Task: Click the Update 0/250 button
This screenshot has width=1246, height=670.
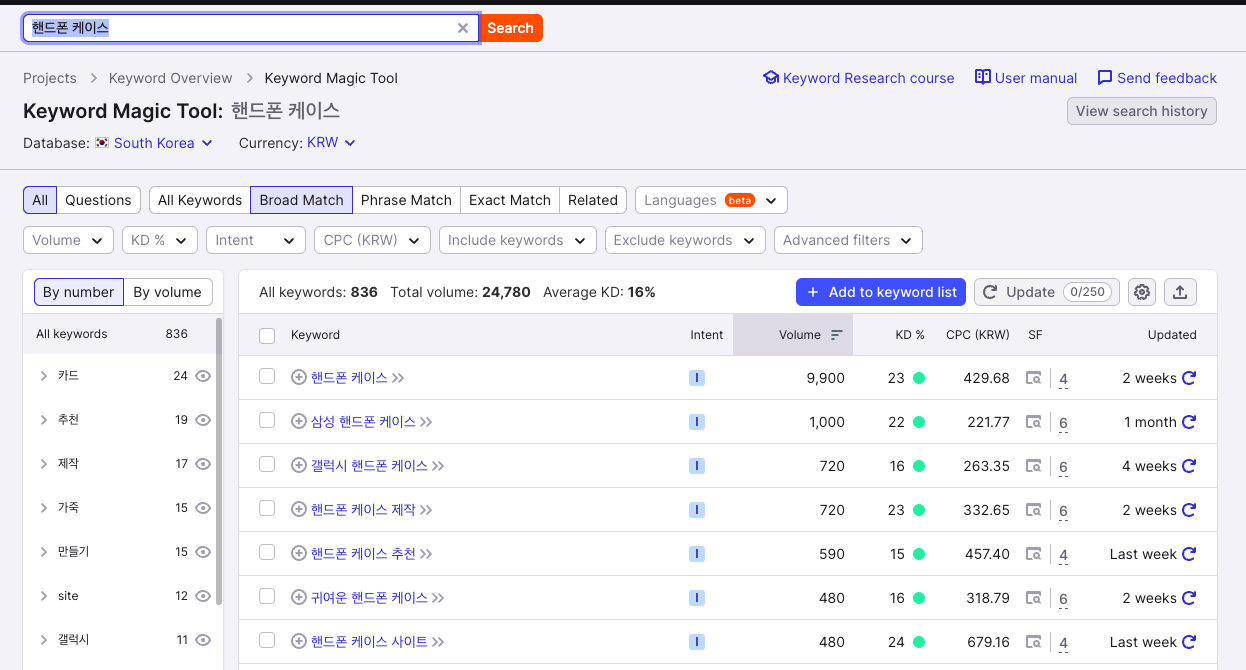Action: point(1047,292)
